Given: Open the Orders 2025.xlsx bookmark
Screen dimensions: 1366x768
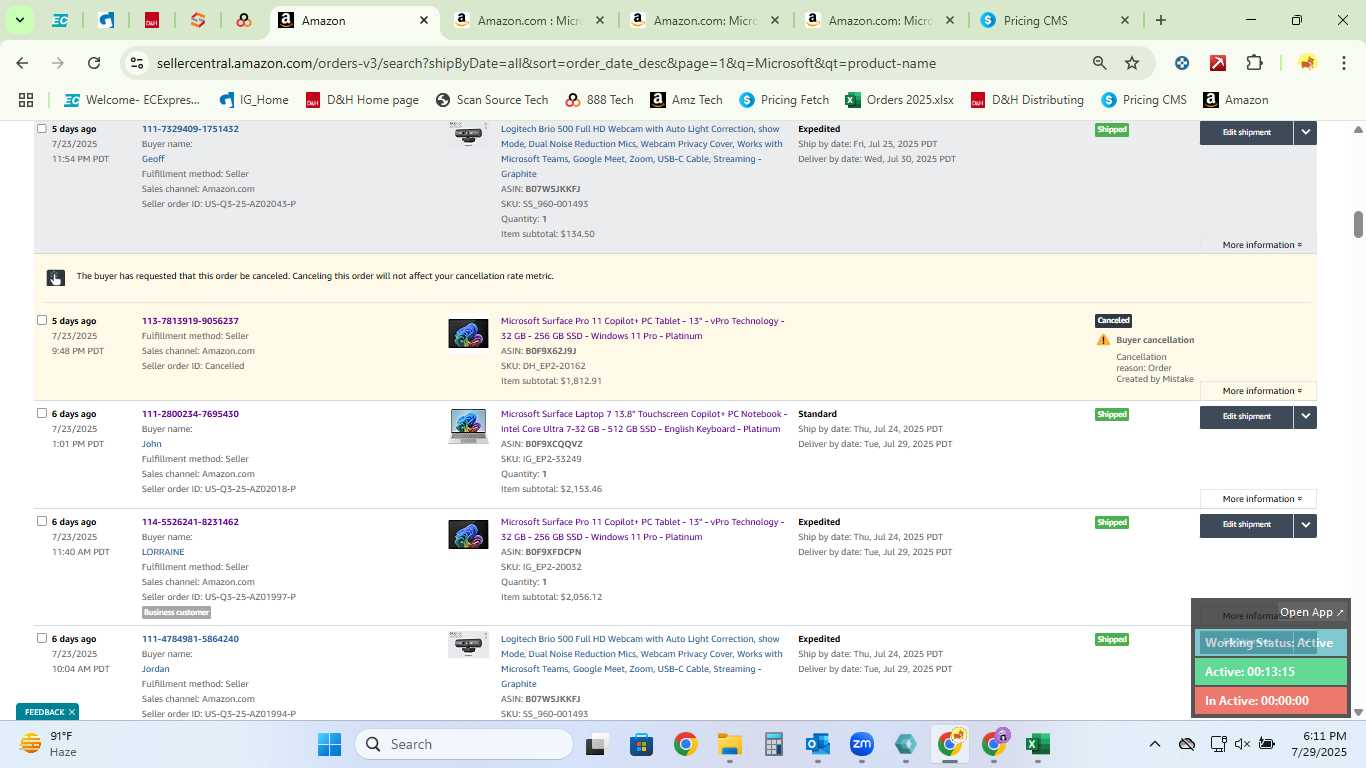Looking at the screenshot, I should (899, 100).
